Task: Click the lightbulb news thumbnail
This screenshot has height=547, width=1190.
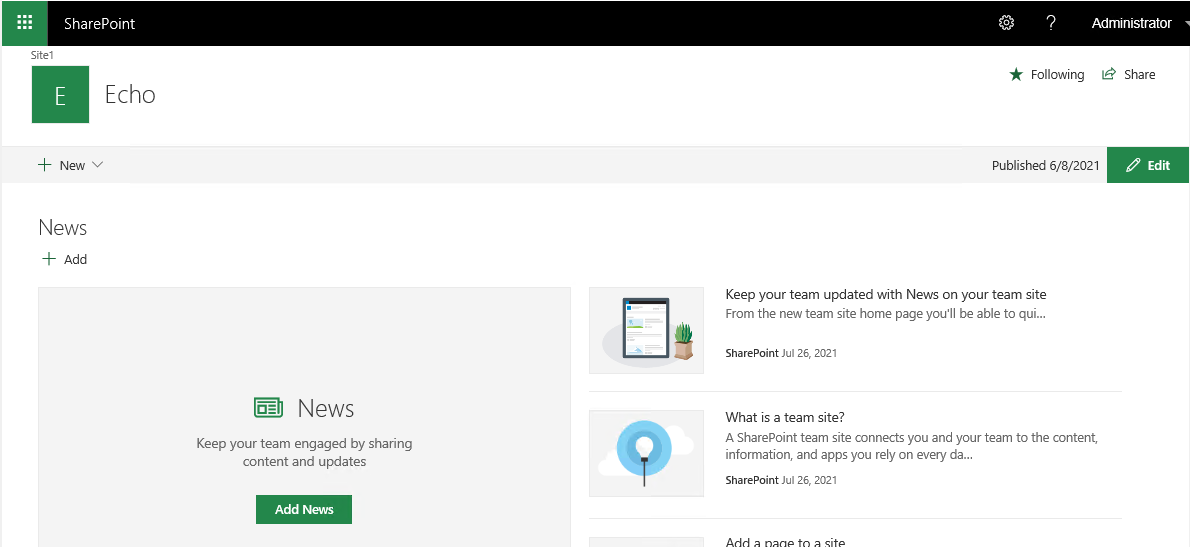Action: (x=647, y=454)
